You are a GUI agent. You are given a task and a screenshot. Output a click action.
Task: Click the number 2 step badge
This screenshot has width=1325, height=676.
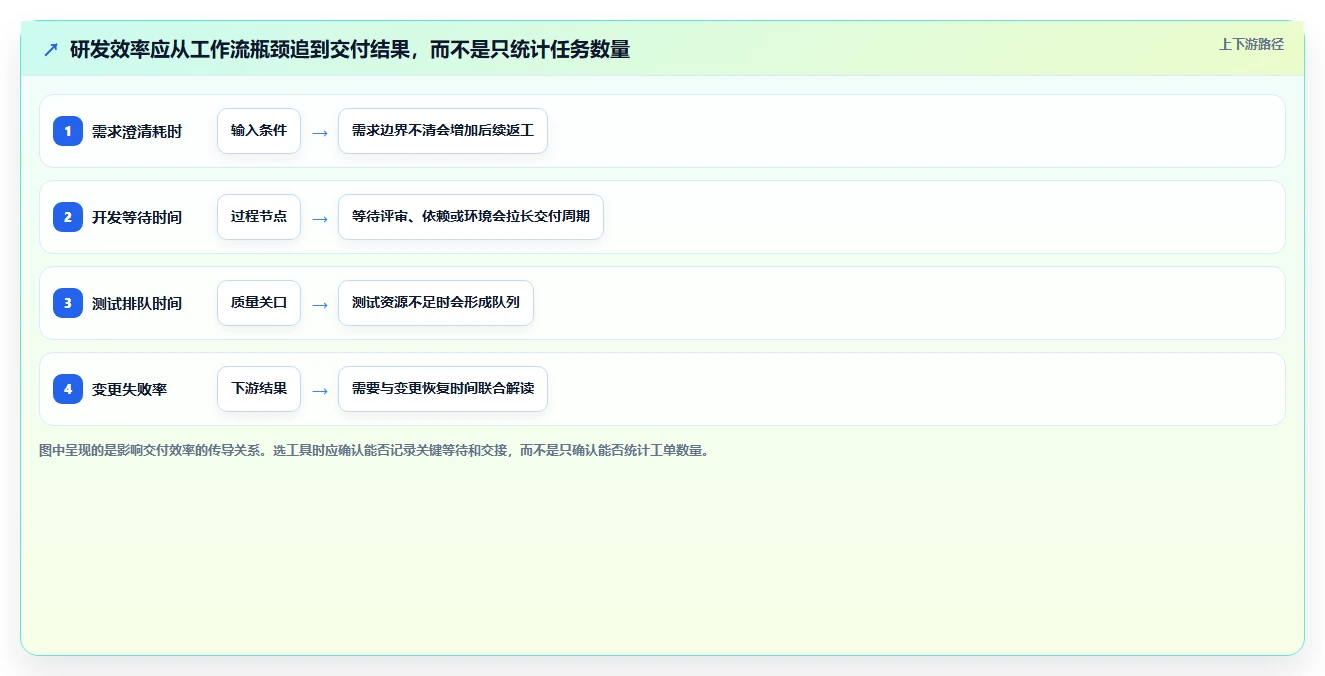coord(68,217)
